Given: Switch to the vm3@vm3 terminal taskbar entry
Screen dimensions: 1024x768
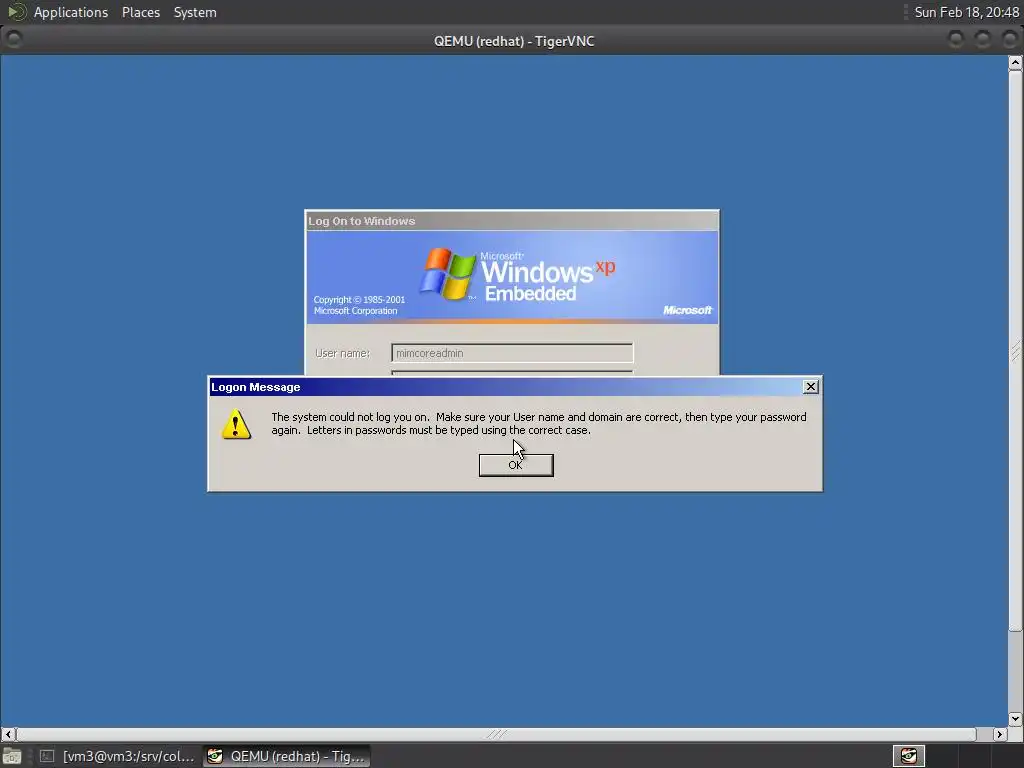Looking at the screenshot, I should click(118, 756).
